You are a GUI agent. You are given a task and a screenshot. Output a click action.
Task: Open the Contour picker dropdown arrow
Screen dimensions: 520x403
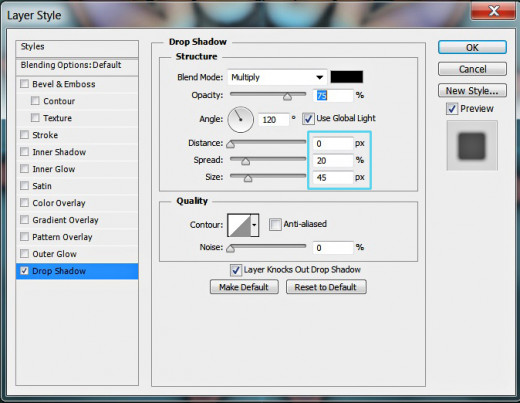click(254, 225)
